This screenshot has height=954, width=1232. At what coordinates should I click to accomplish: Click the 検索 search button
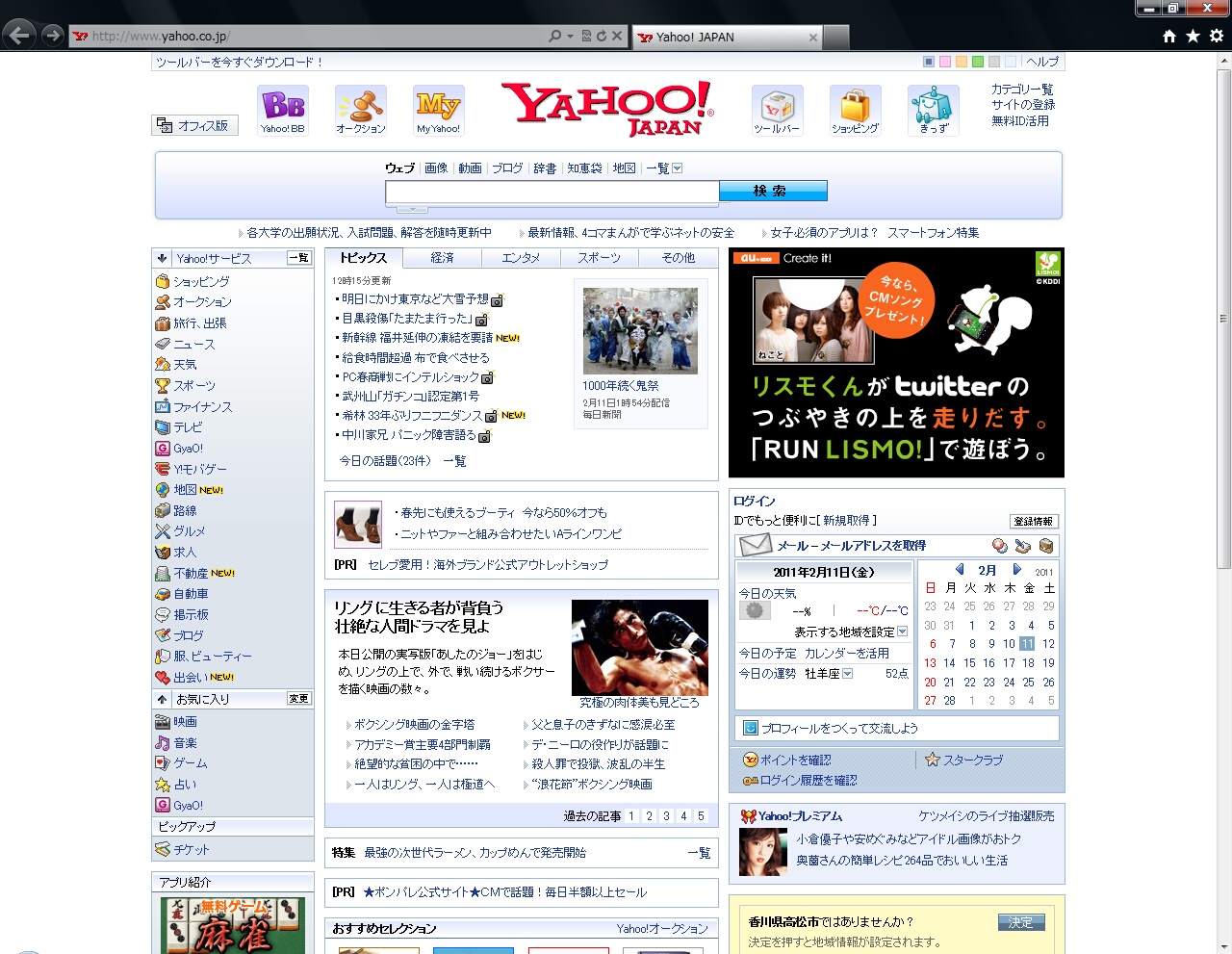click(773, 191)
